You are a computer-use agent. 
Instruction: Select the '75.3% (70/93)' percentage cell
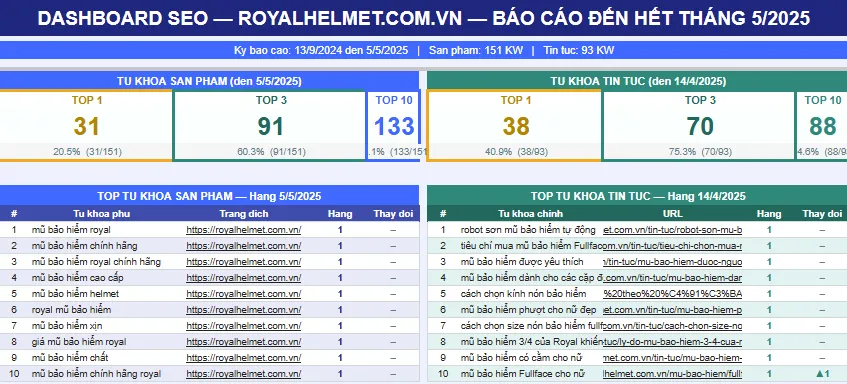(700, 152)
